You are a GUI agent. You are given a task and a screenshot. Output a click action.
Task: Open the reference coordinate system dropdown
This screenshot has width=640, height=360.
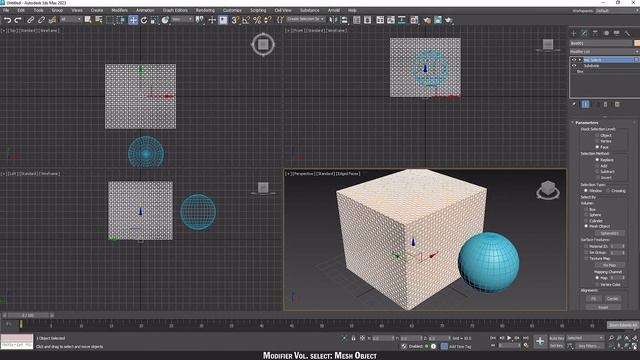182,20
